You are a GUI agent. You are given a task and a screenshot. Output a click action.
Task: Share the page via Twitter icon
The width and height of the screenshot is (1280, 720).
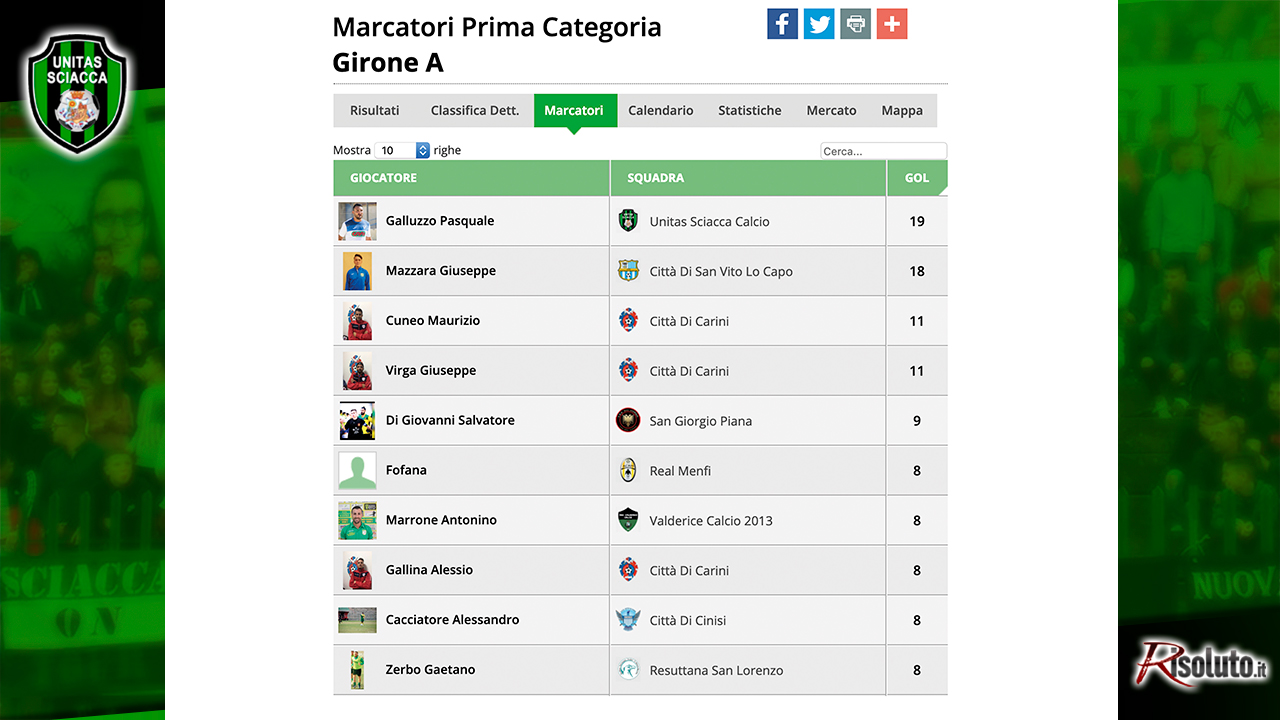click(819, 24)
